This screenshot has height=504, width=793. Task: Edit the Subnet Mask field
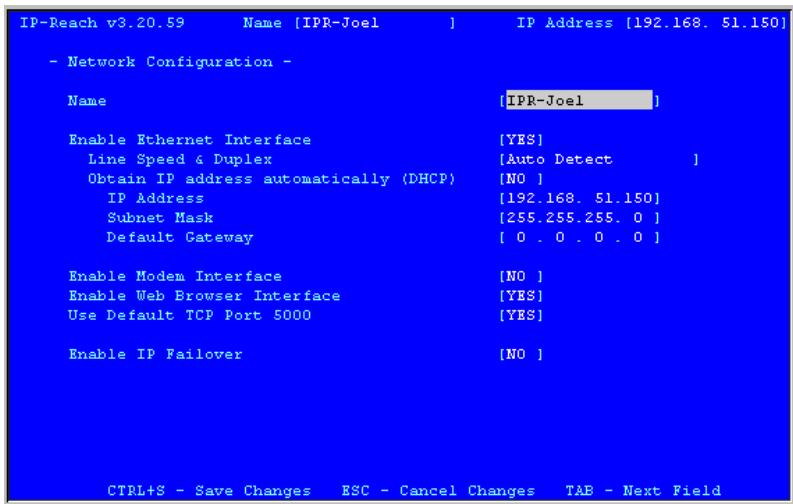coord(580,218)
